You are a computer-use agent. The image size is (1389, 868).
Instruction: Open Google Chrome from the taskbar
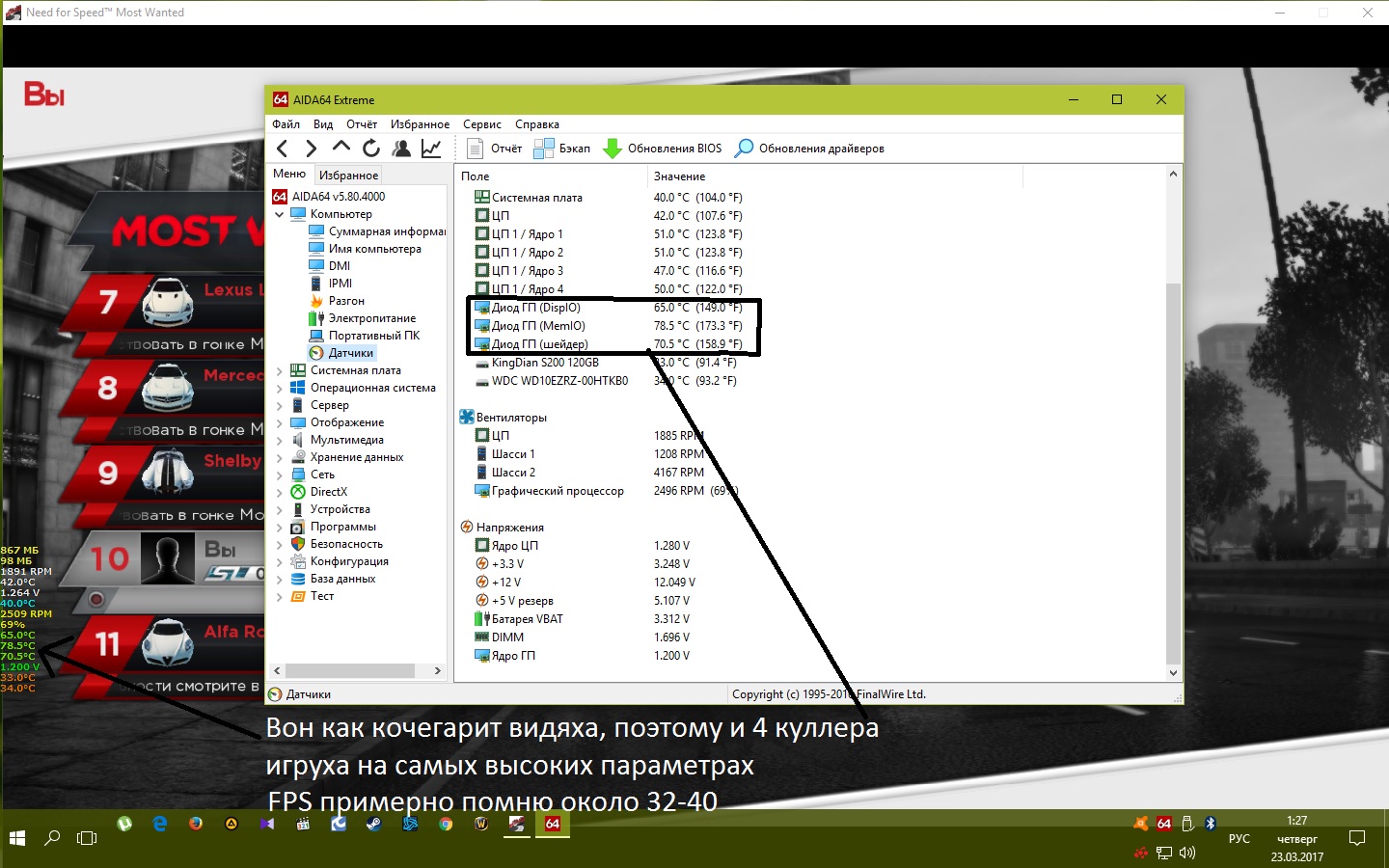446,824
